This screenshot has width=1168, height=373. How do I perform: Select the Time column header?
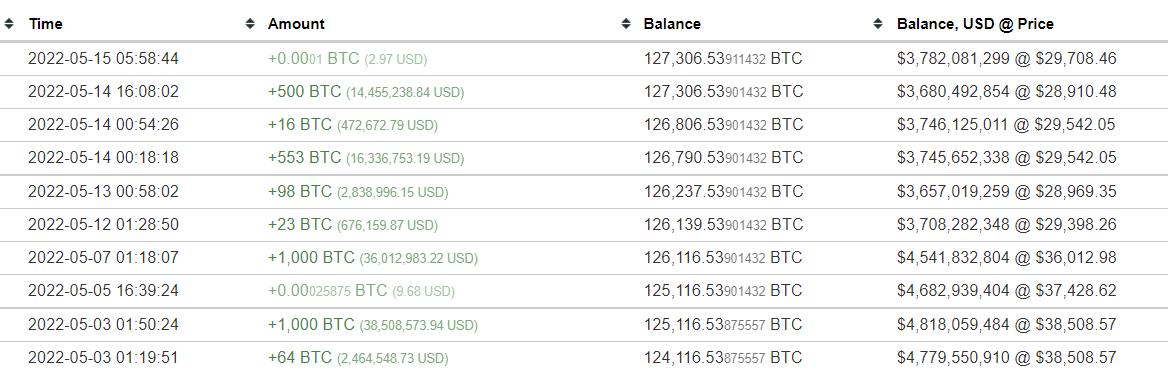point(45,24)
